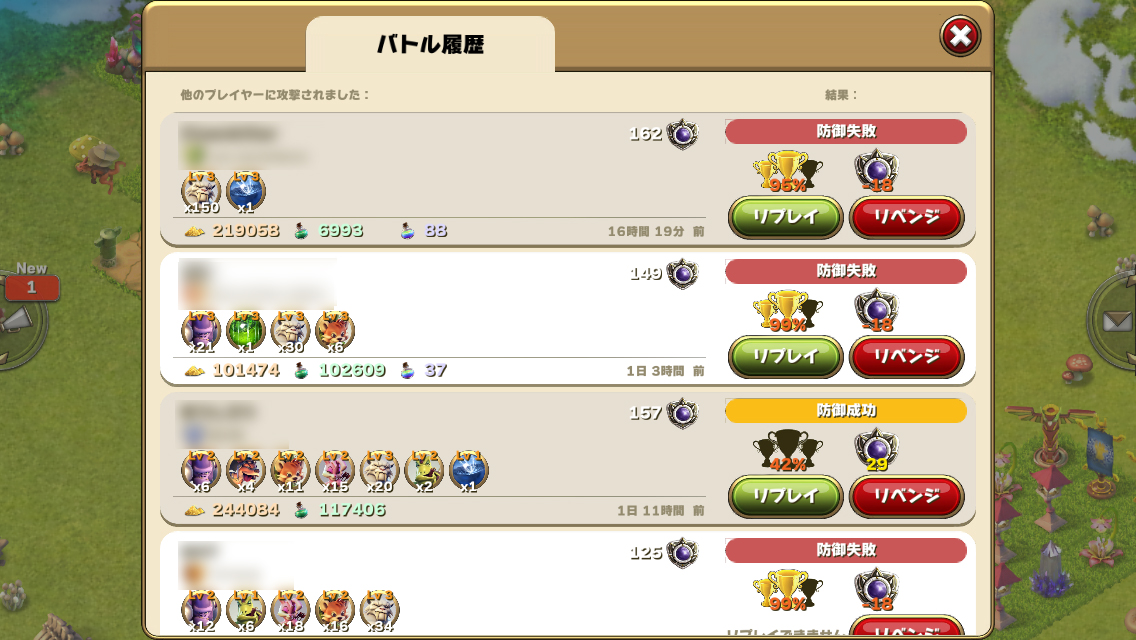Replay the first battle with 95% result
The height and width of the screenshot is (640, 1136).
click(785, 217)
